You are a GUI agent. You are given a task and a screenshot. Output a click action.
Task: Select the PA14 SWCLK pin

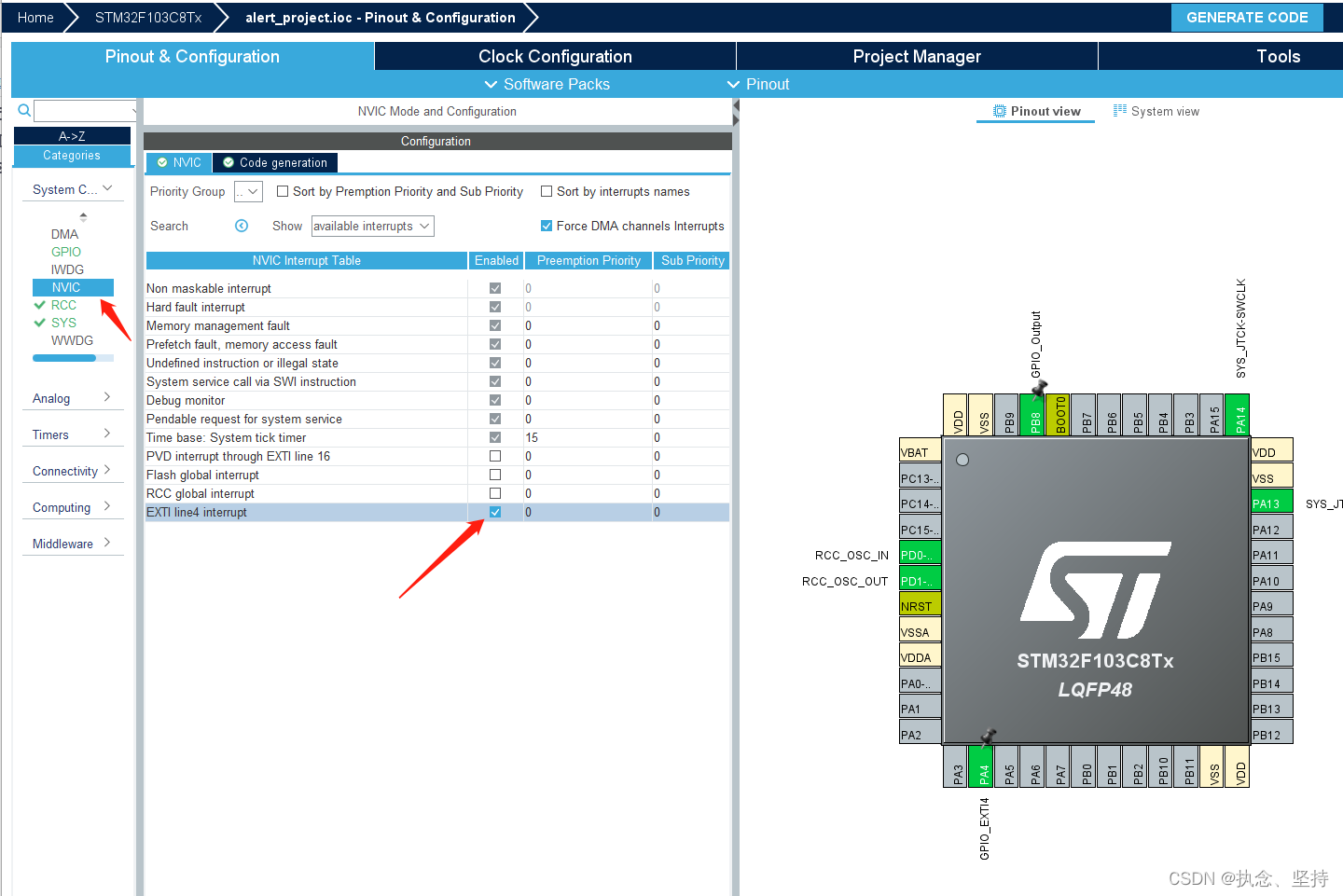point(1239,414)
